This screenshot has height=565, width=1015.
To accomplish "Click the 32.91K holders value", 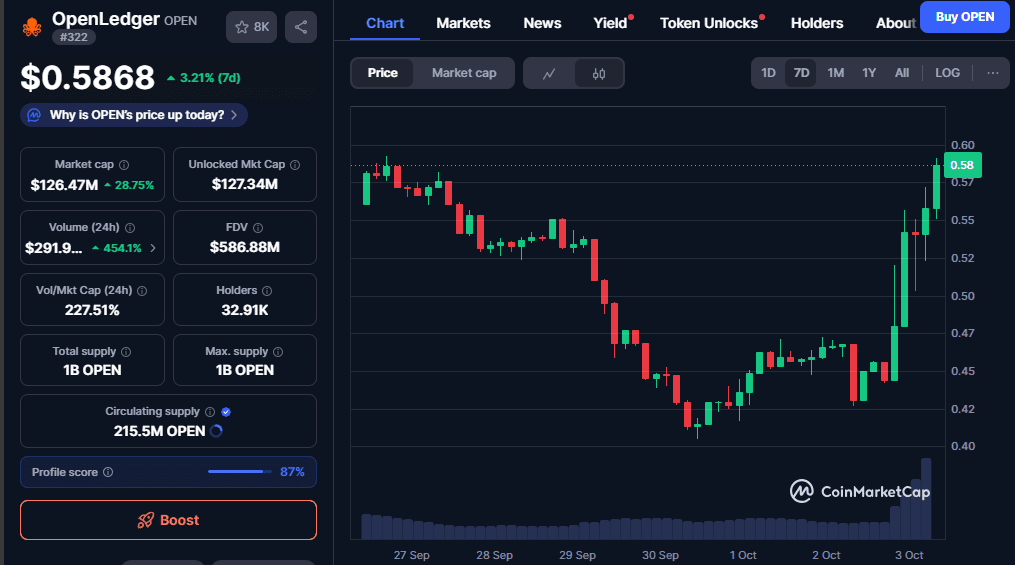I will (x=245, y=310).
